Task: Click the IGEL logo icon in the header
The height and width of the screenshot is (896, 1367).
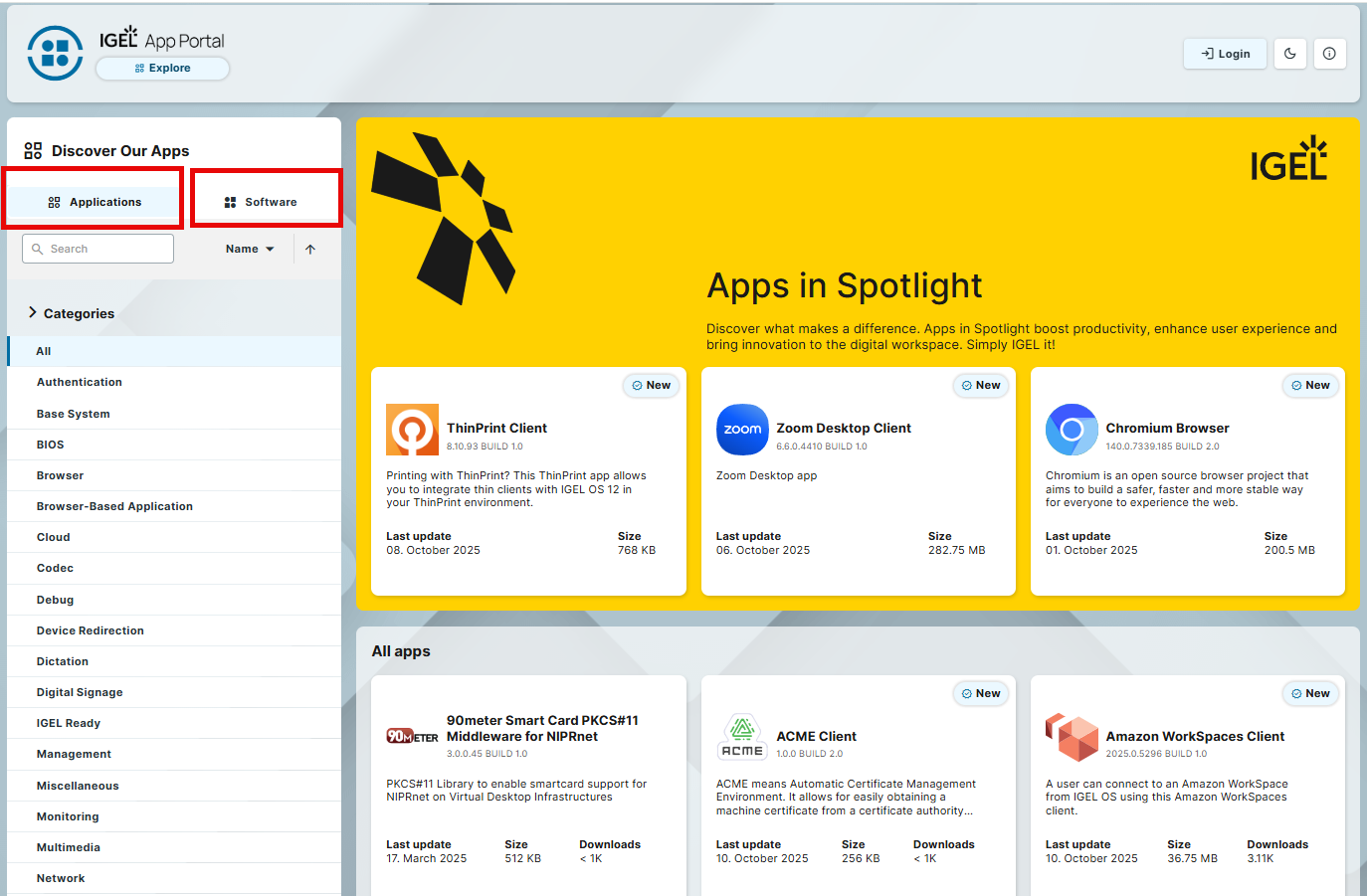Action: click(55, 53)
